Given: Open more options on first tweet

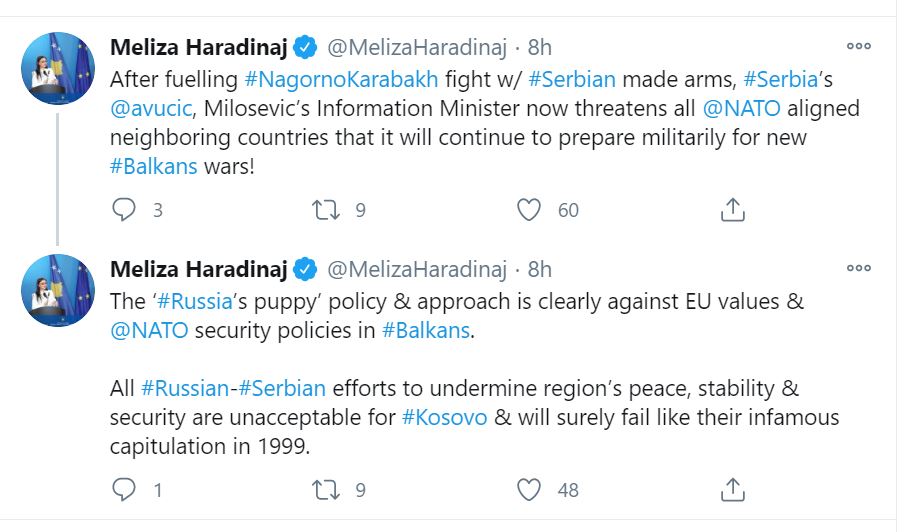Looking at the screenshot, I should (859, 46).
